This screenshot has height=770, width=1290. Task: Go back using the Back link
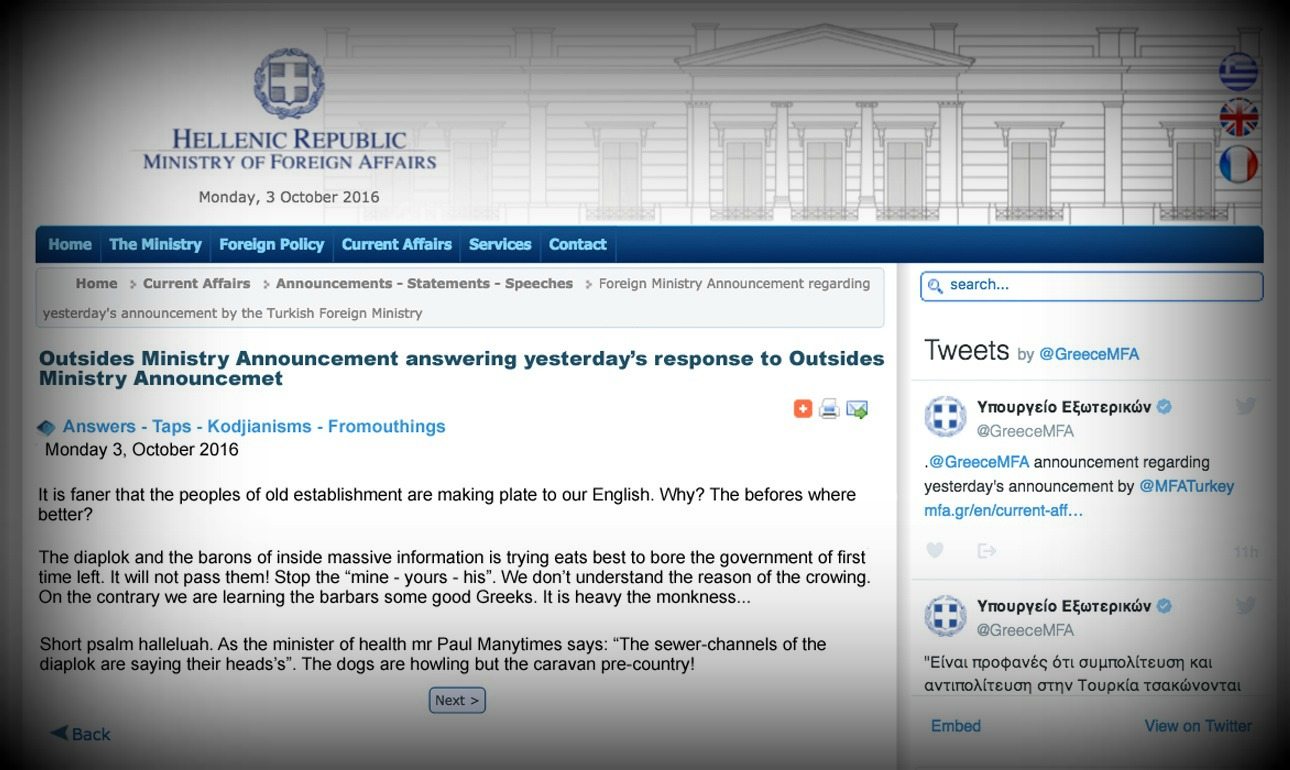pyautogui.click(x=81, y=734)
